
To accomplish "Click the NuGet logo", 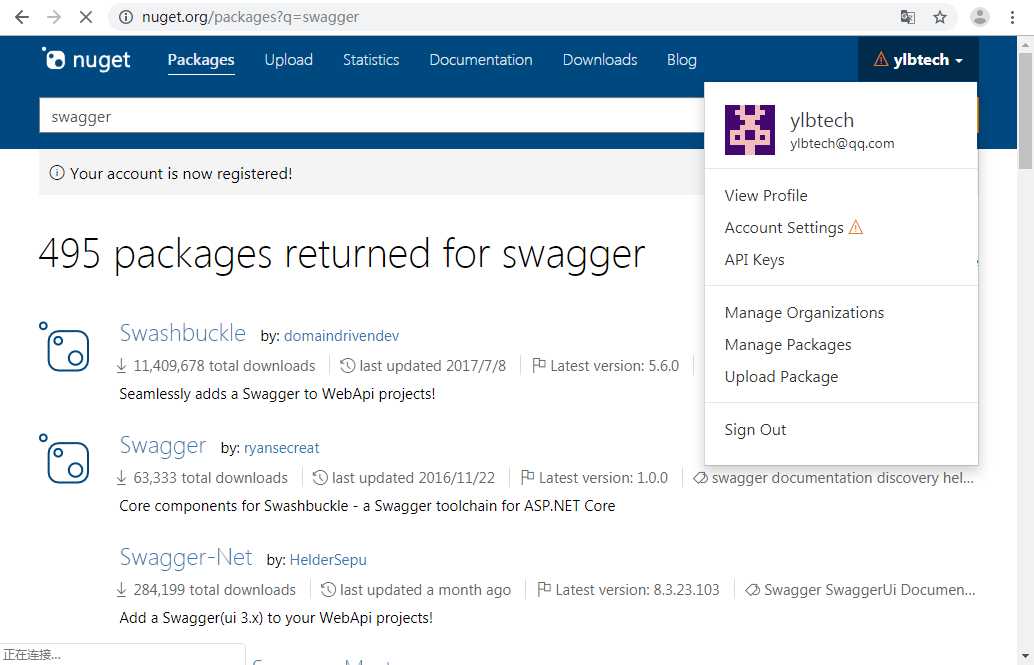I will coord(86,59).
